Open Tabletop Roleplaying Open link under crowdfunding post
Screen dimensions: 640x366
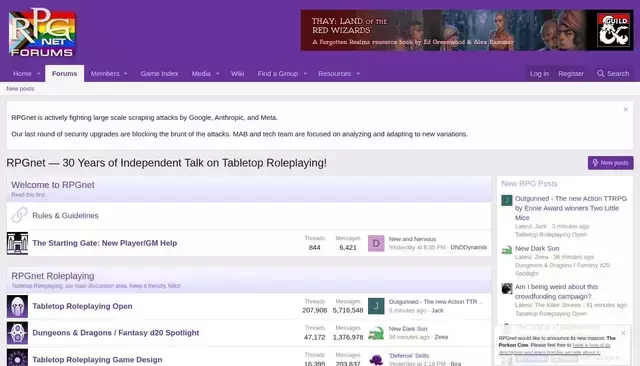pos(551,314)
